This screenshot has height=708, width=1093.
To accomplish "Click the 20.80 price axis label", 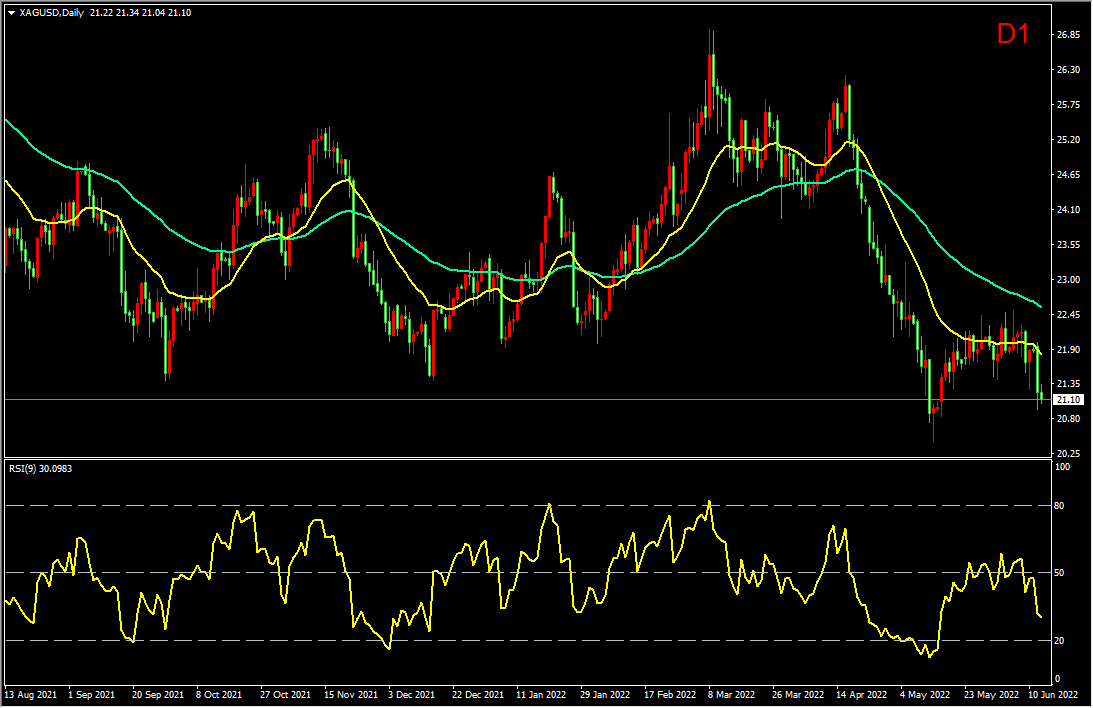I will (1069, 419).
